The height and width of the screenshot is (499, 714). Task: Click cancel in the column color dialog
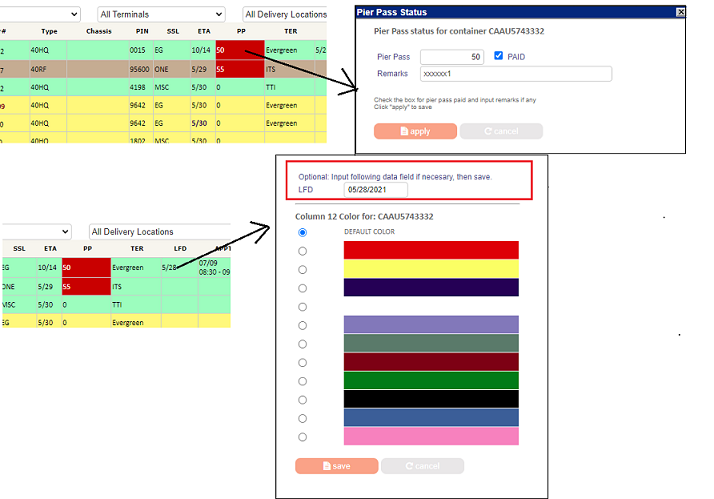[x=421, y=466]
